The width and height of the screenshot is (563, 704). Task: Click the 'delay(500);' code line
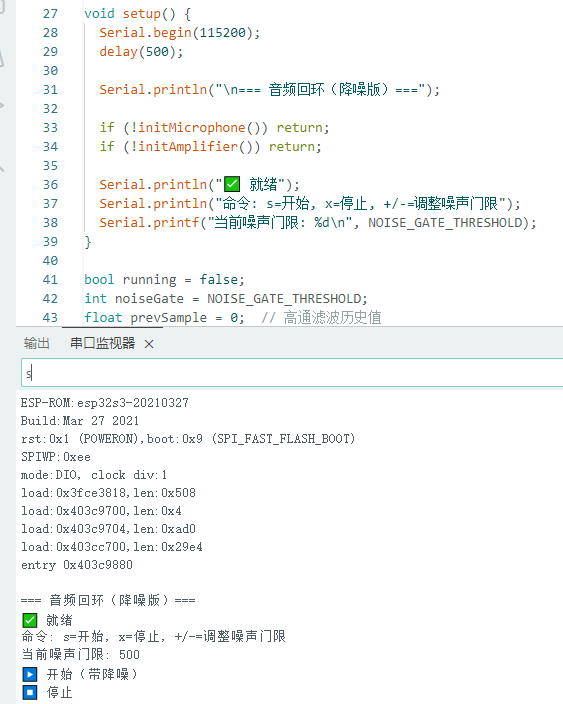(x=141, y=52)
